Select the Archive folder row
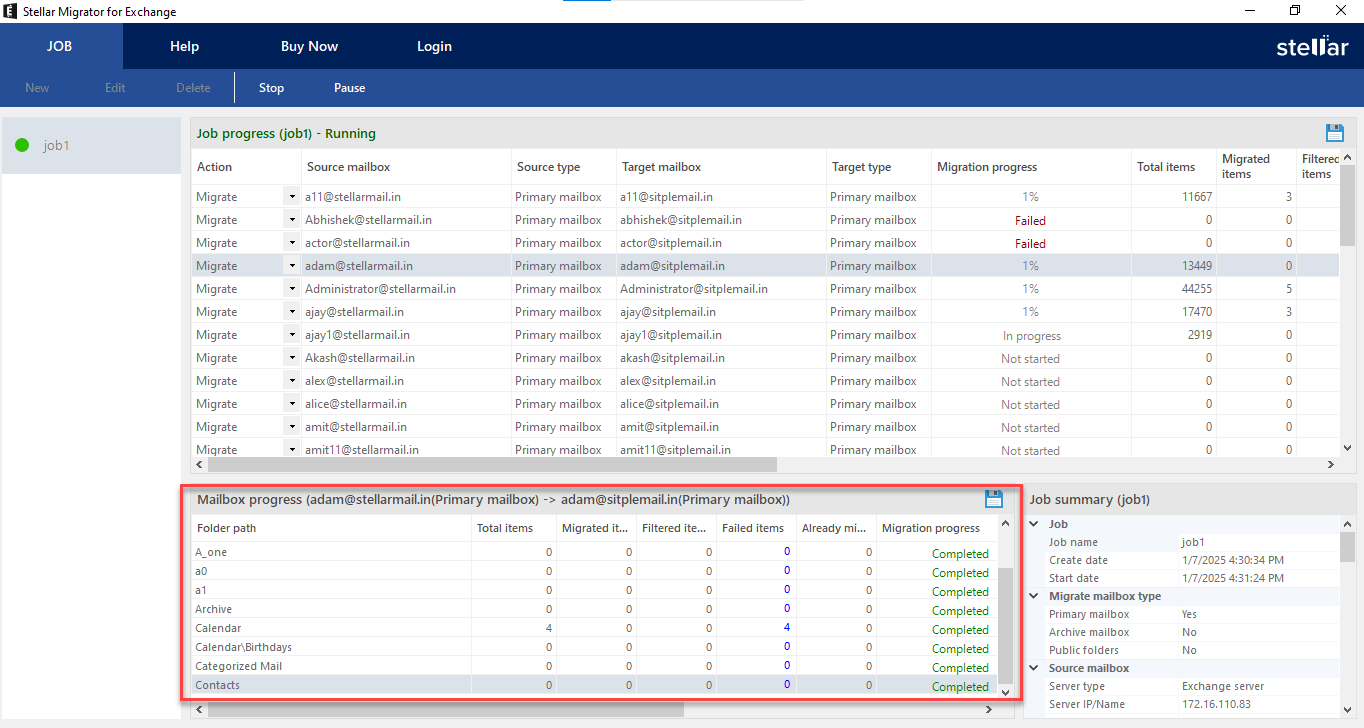Screen dimensions: 1364x728 coord(594,609)
